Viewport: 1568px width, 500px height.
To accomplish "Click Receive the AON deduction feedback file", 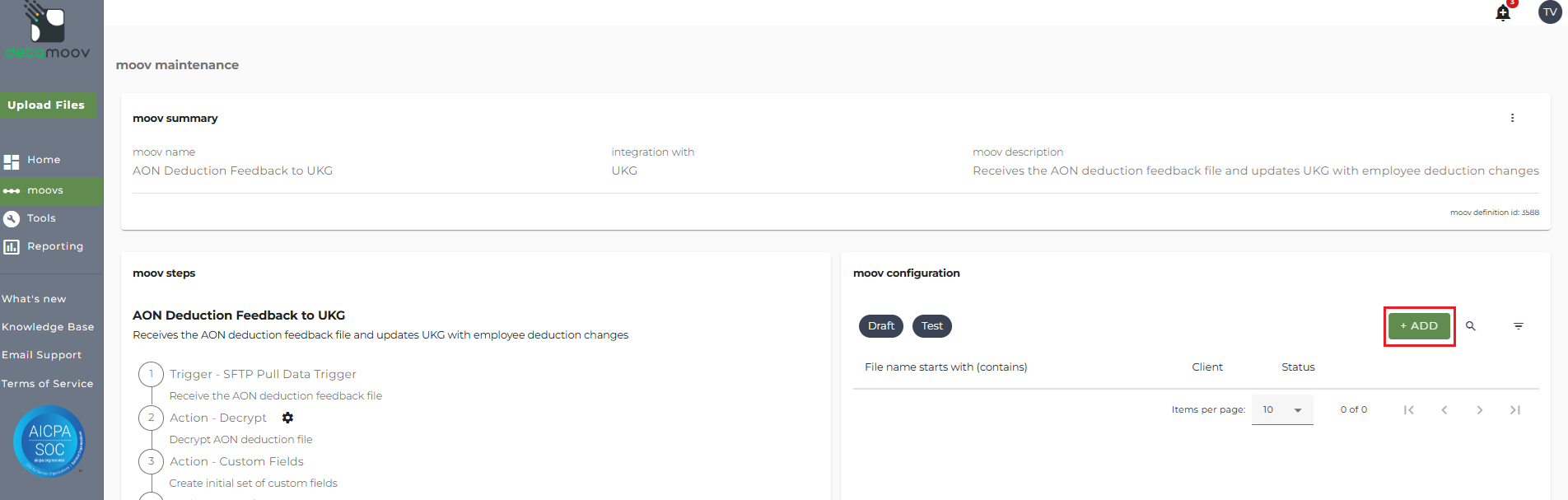I will 276,396.
